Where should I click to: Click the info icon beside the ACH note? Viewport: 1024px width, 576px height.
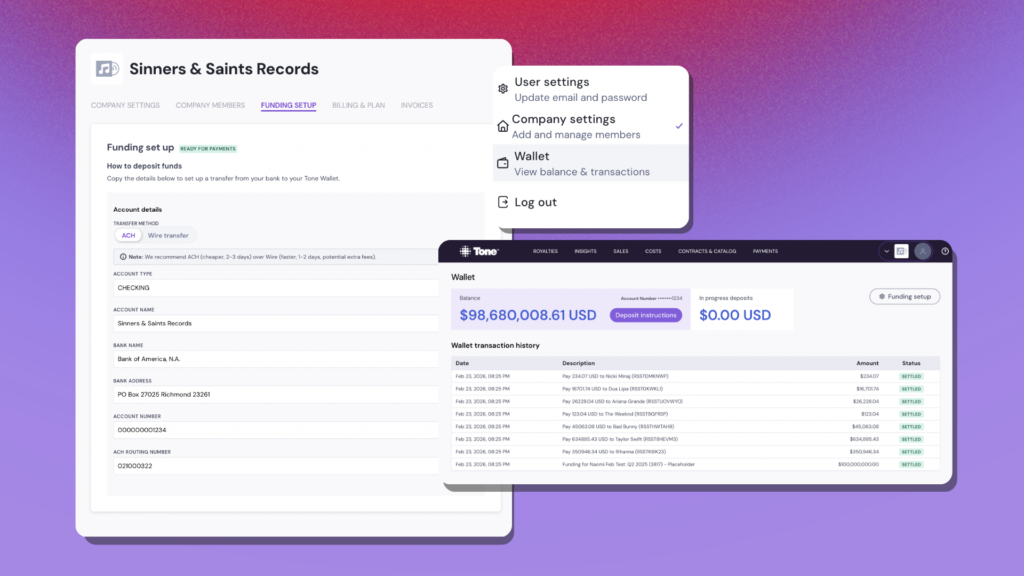pos(123,257)
